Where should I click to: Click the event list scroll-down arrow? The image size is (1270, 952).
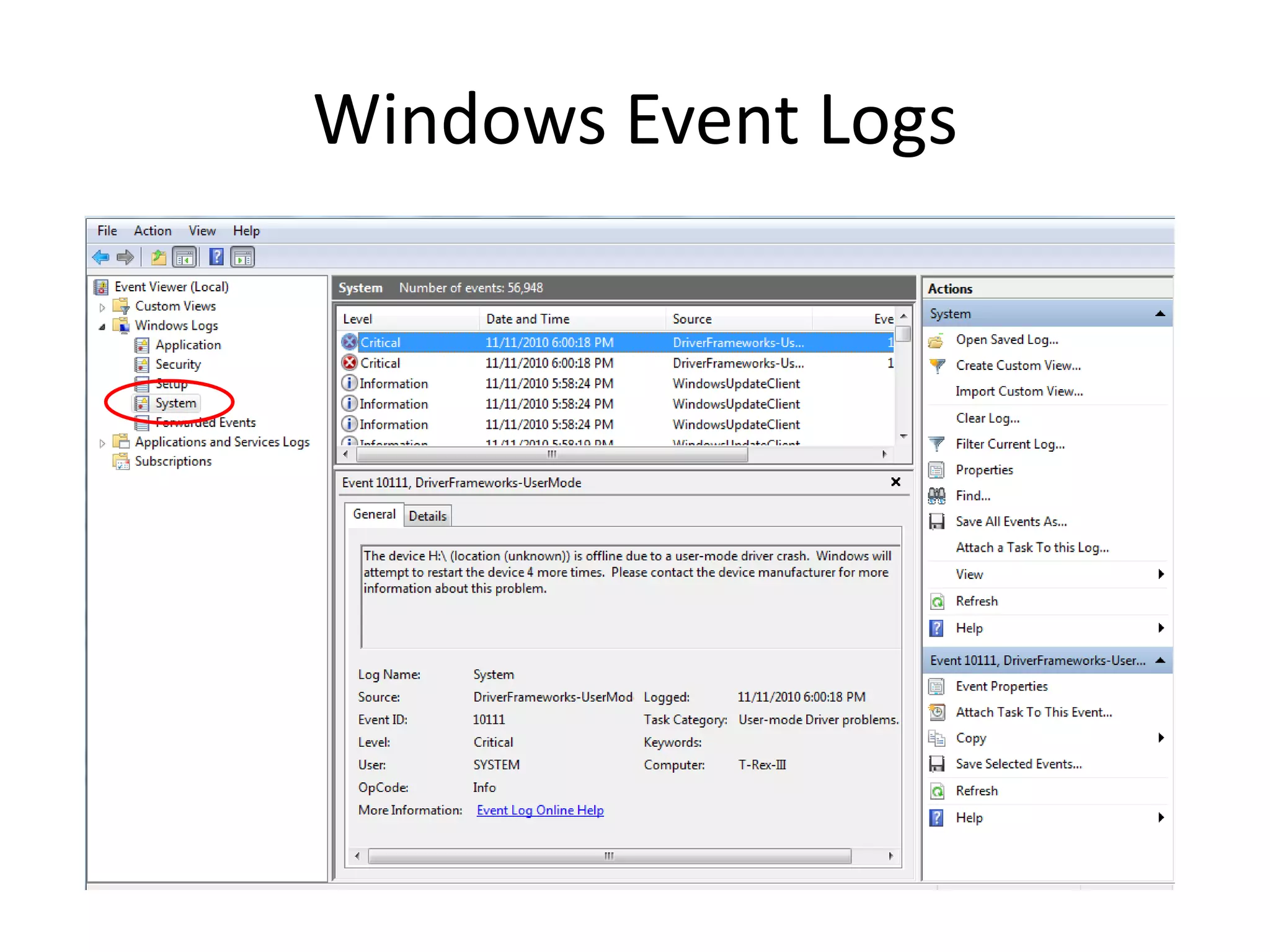[904, 437]
